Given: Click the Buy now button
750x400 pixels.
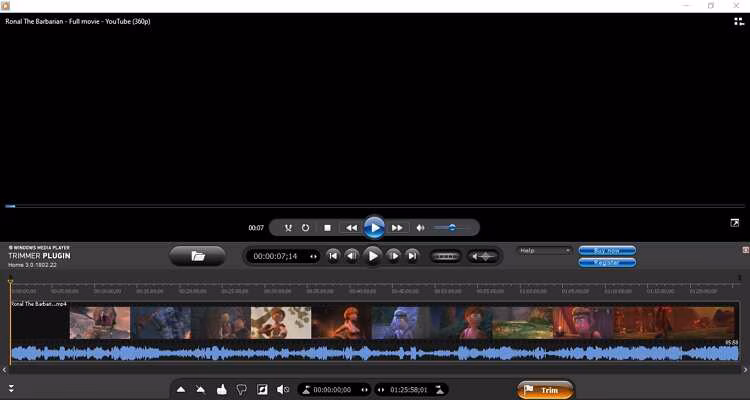Looking at the screenshot, I should click(607, 251).
